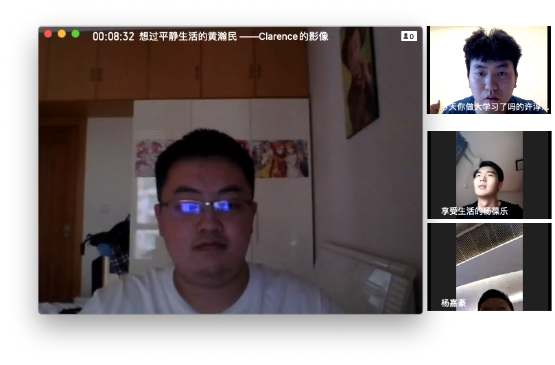Screen dimensions: 555x365
Task: Close the video window with red button
Action: point(48,34)
